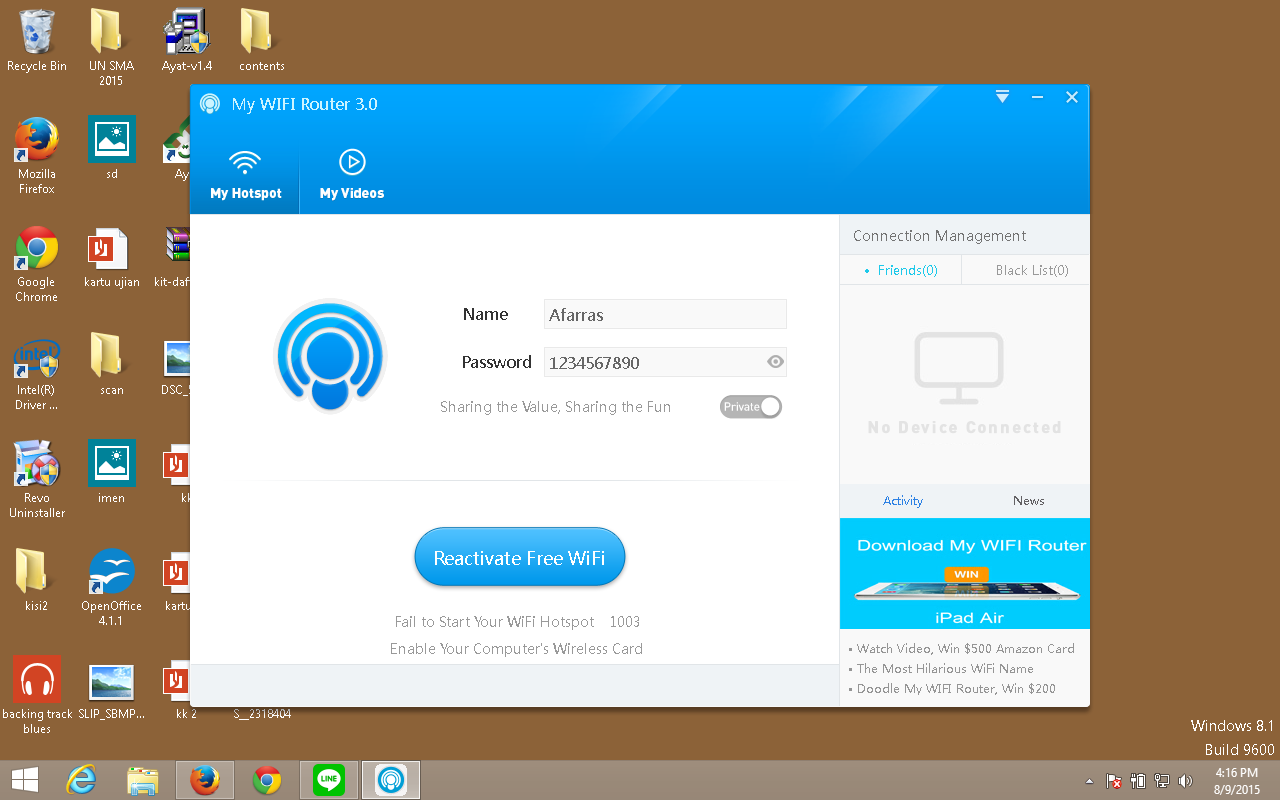
Task: Minimize the My WIFI Router window
Action: pos(1037,97)
